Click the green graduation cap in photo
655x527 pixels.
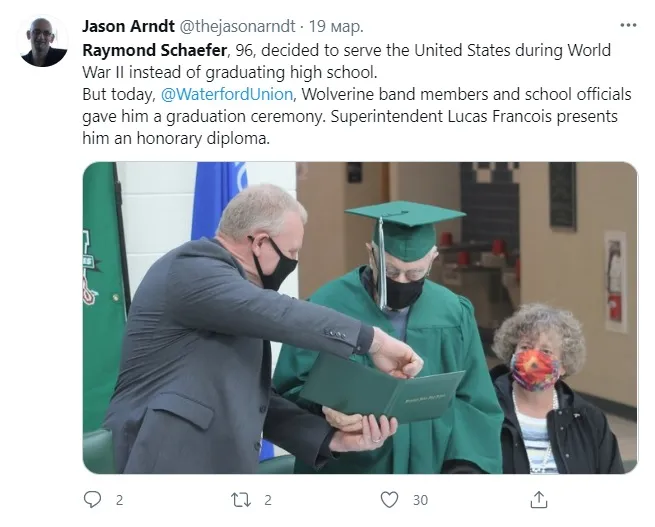(x=404, y=230)
